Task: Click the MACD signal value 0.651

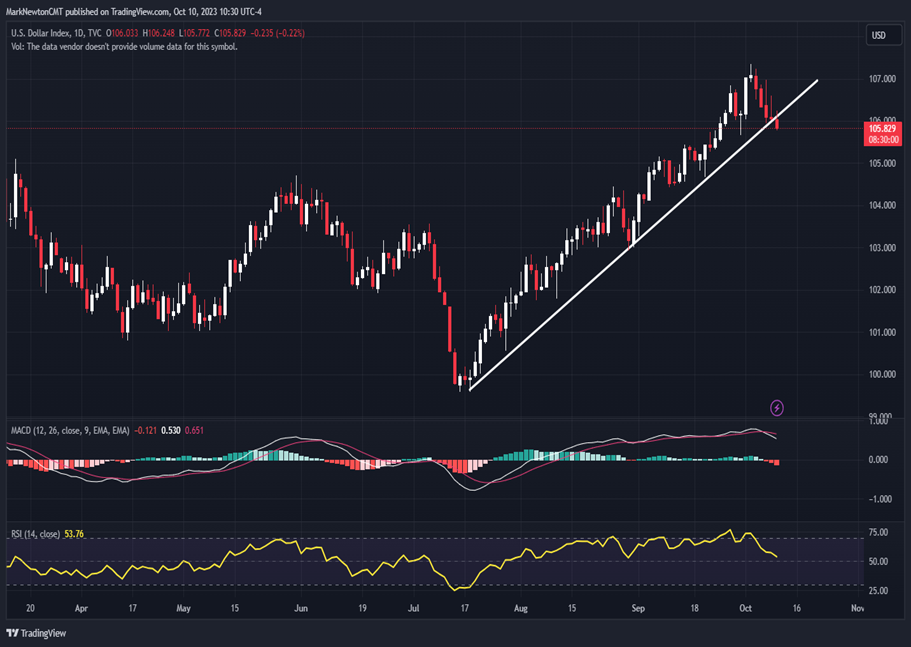Action: pyautogui.click(x=194, y=430)
